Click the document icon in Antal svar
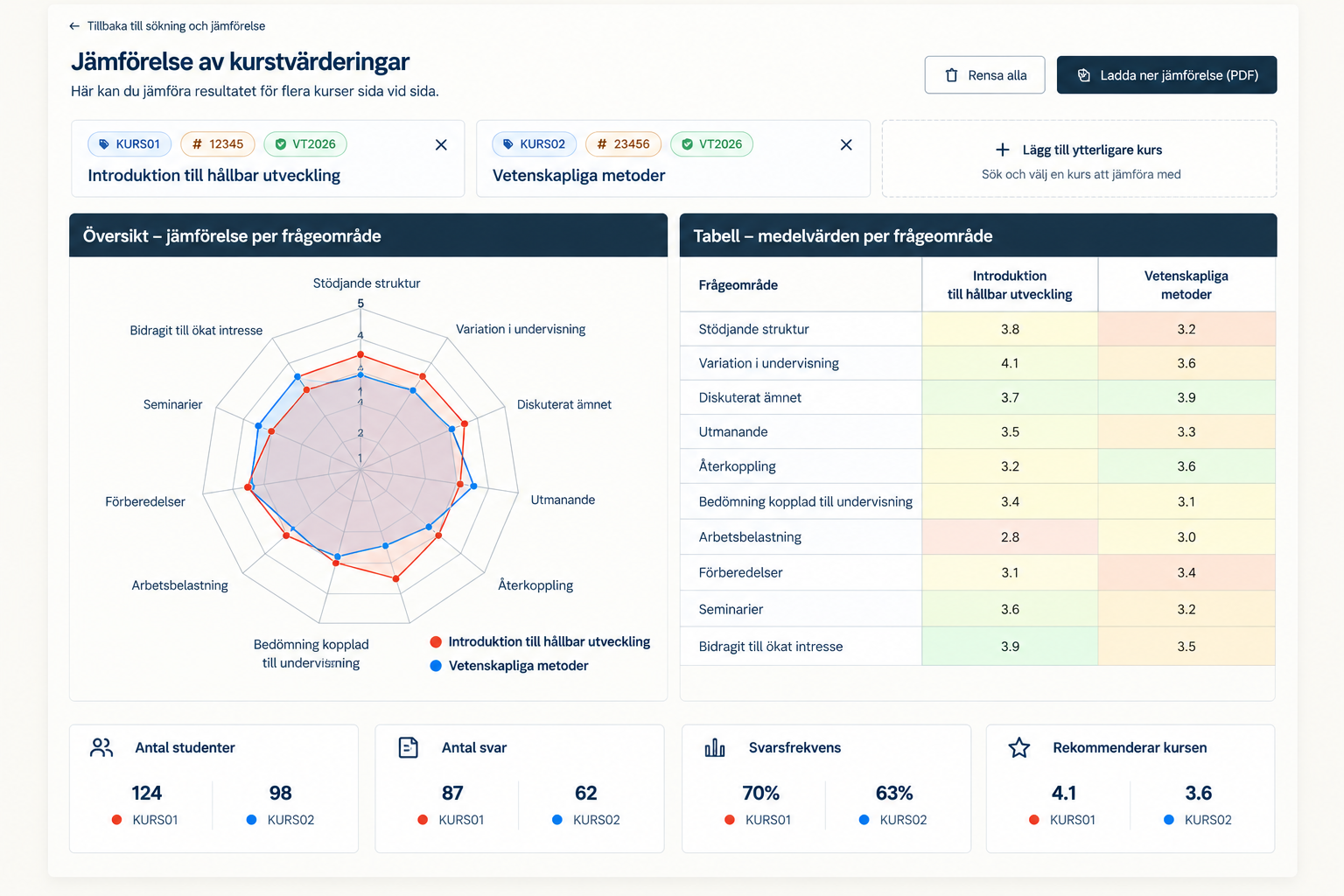Viewport: 1344px width, 896px height. pos(409,747)
